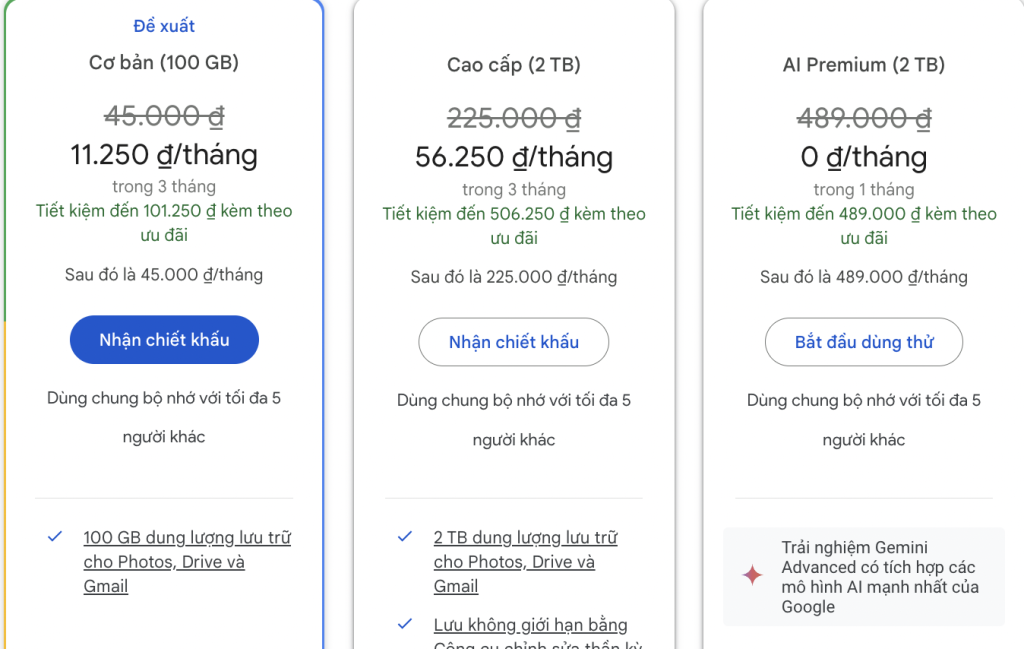Click the Đề xuất recommended label
The image size is (1024, 649).
[164, 26]
